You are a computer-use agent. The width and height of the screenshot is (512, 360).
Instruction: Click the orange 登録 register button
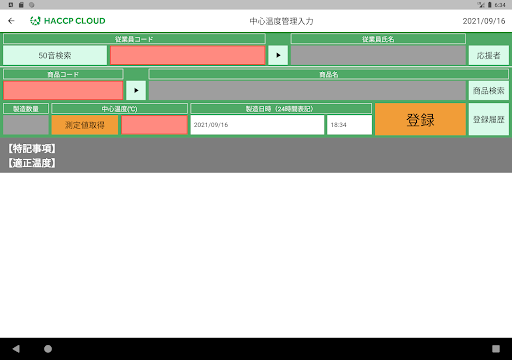click(x=420, y=119)
